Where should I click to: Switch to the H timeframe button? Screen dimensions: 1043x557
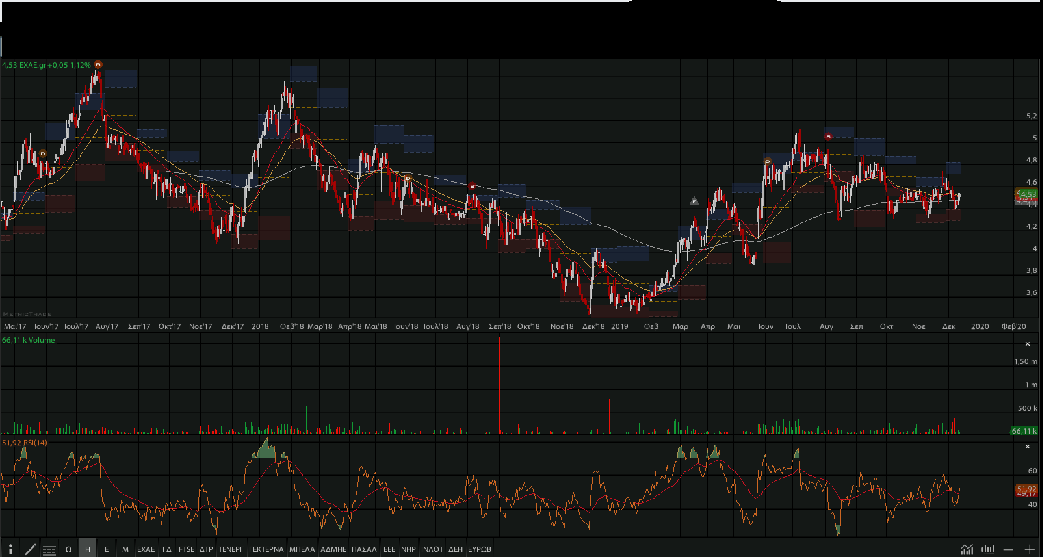pyautogui.click(x=88, y=549)
